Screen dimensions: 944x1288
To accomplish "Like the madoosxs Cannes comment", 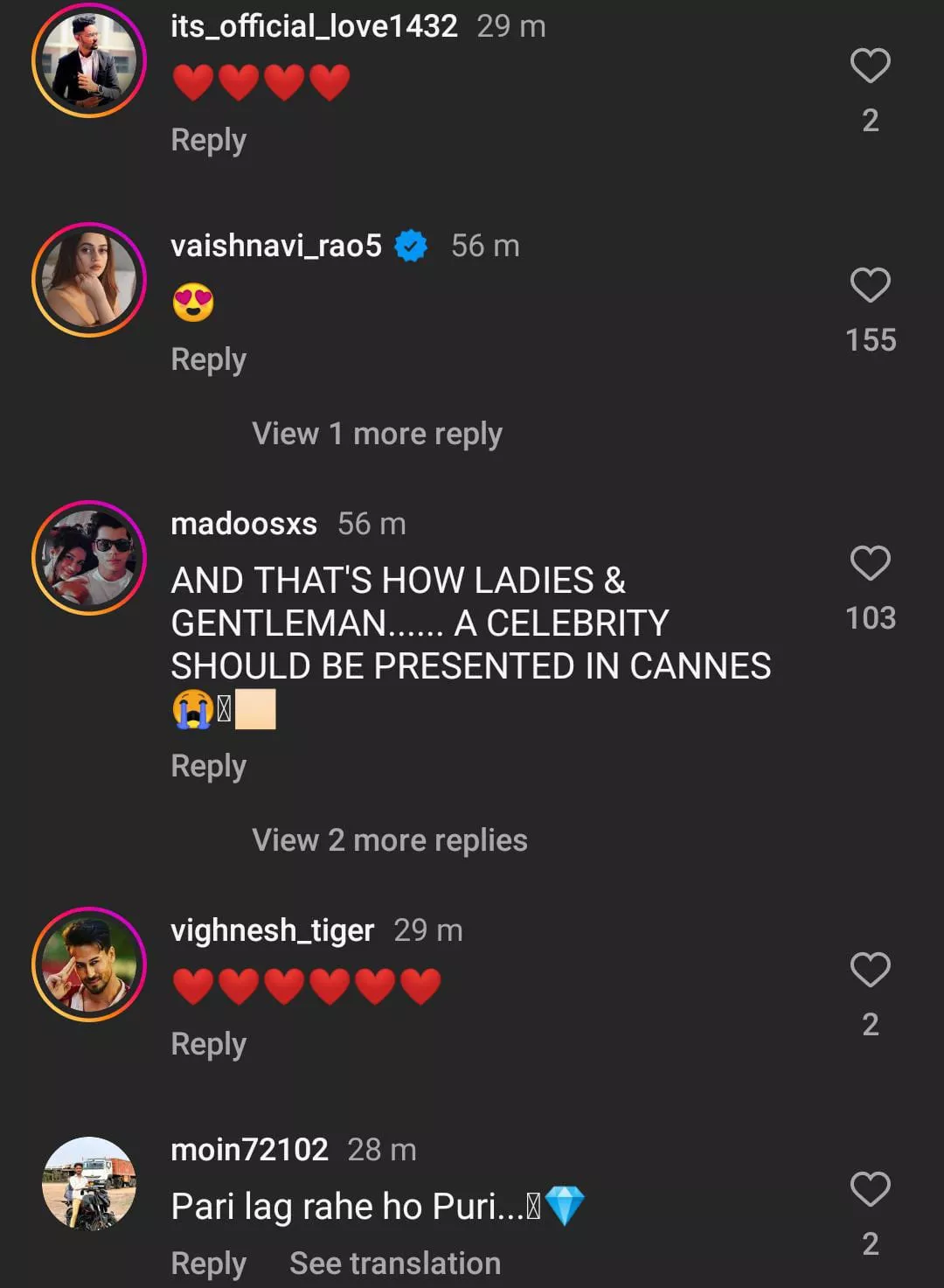I will [870, 564].
